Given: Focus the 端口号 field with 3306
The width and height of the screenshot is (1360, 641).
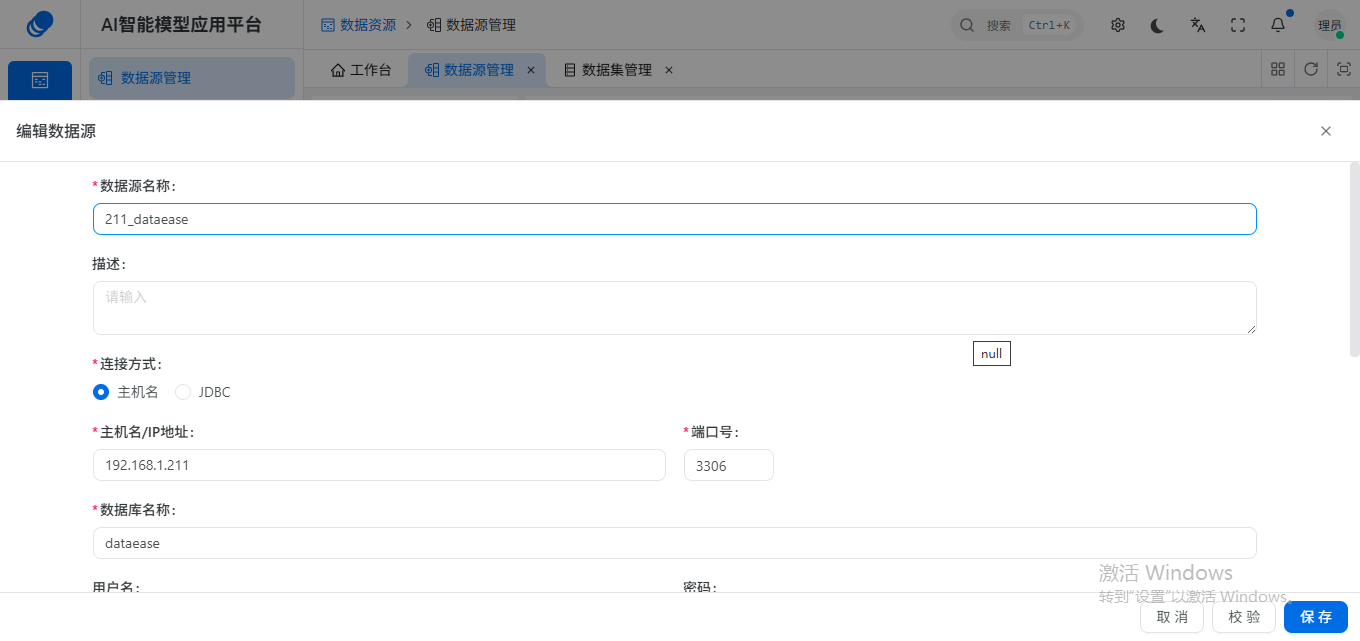Looking at the screenshot, I should [729, 465].
